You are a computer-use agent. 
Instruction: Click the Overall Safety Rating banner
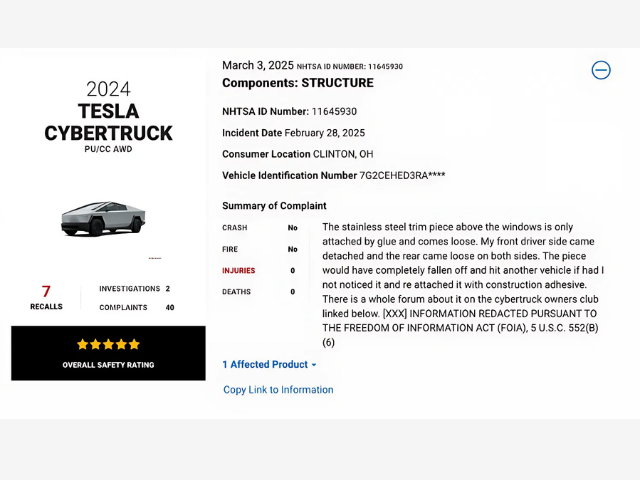[x=108, y=365]
